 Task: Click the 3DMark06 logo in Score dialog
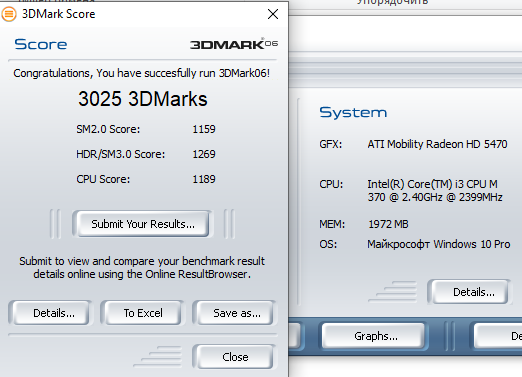[234, 44]
